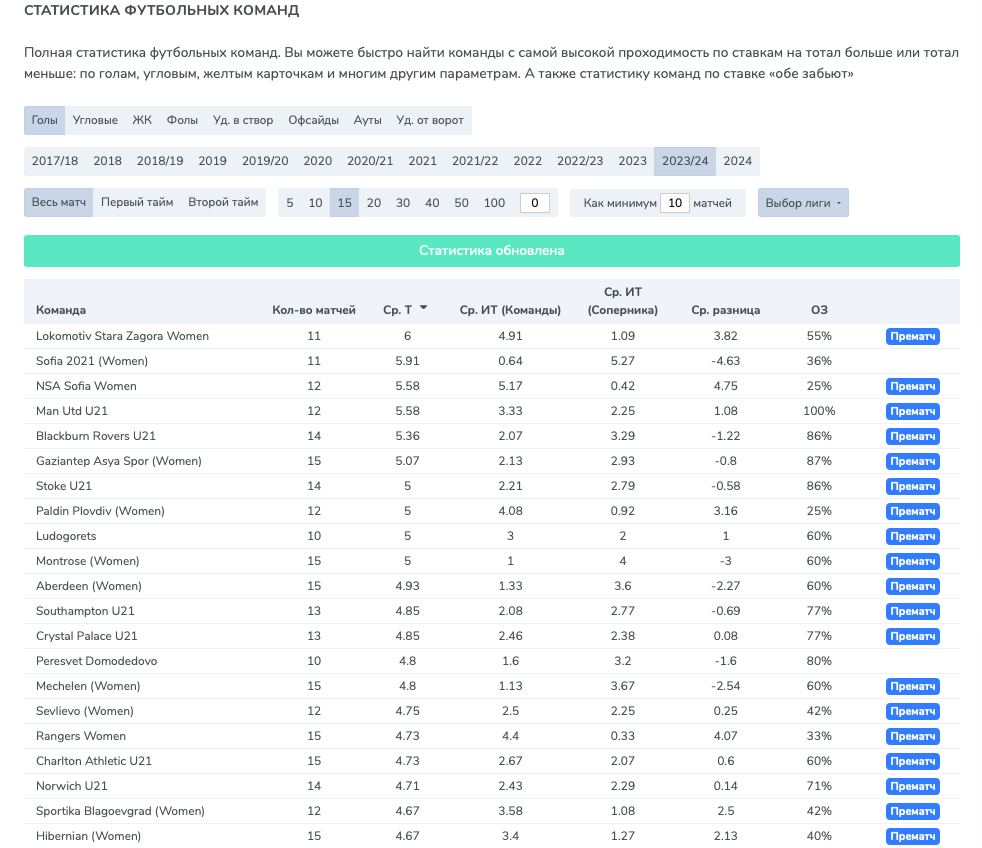Viewport: 982px width, 848px height.
Task: Switch to Второй тайм period
Action: [x=224, y=202]
